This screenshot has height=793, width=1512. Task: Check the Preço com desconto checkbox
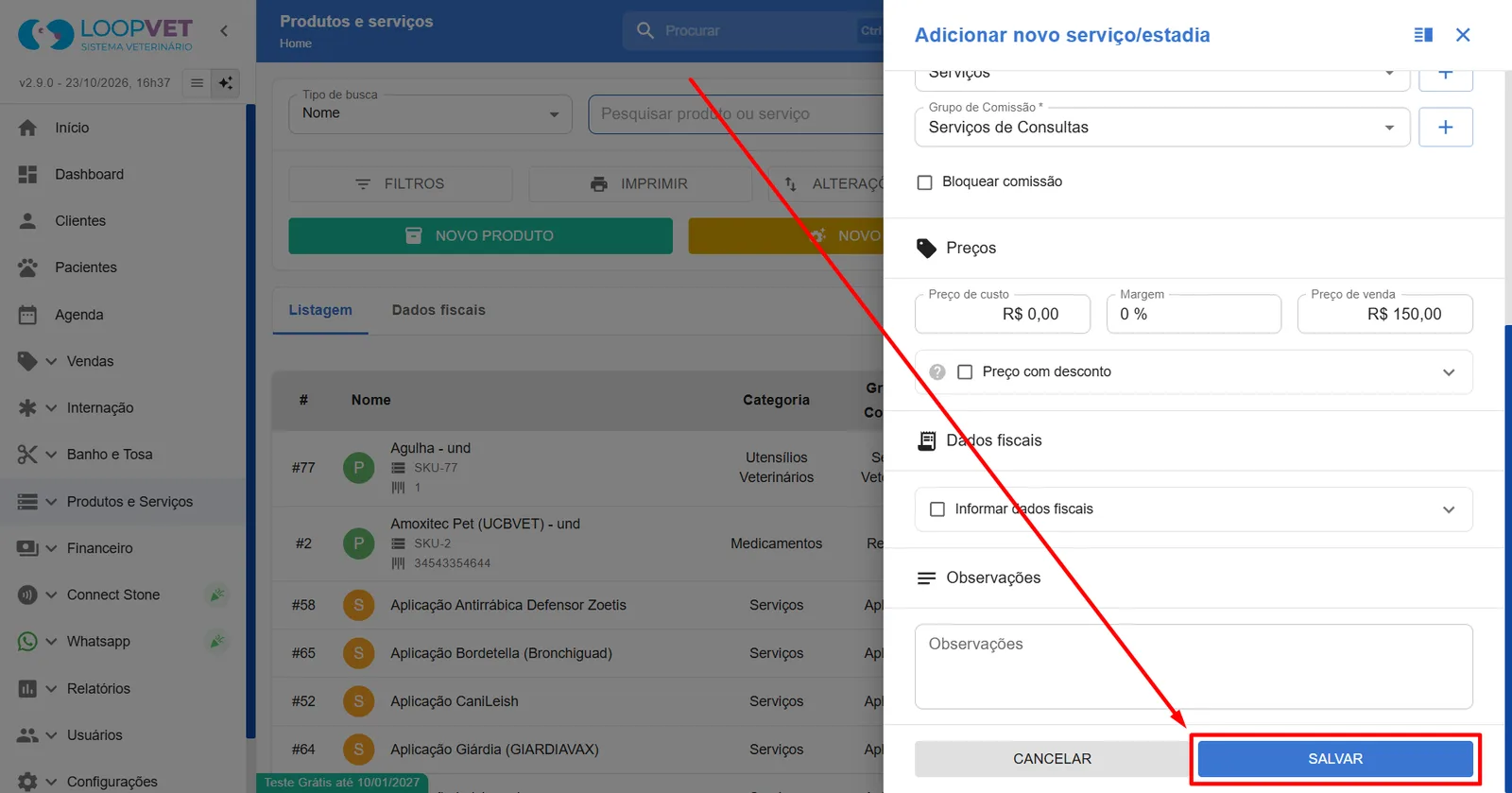pyautogui.click(x=965, y=372)
